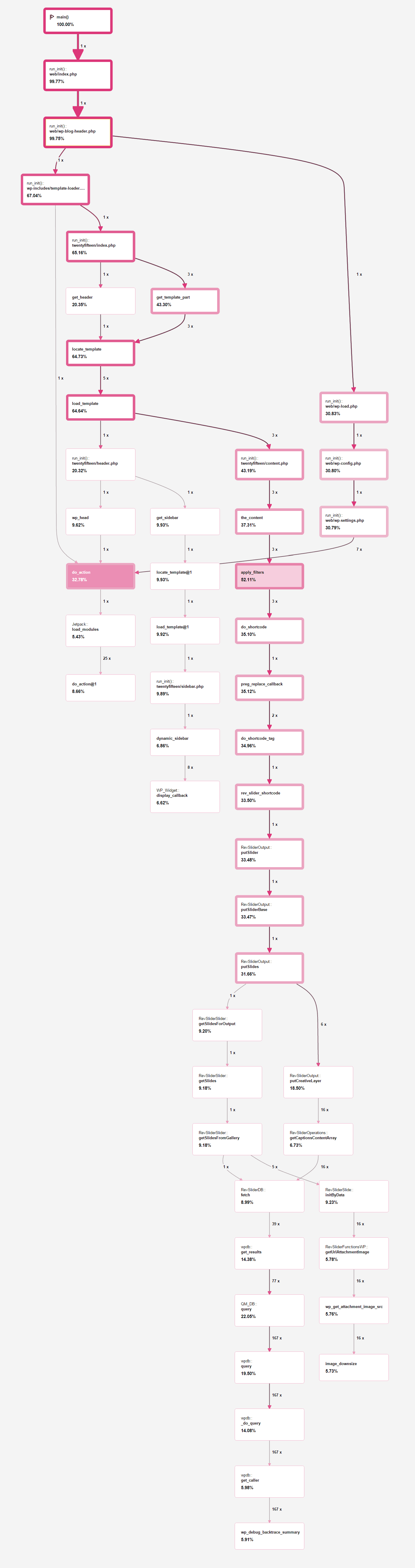
Task: Select RevSliderOutput putSlides node
Action: point(269,968)
